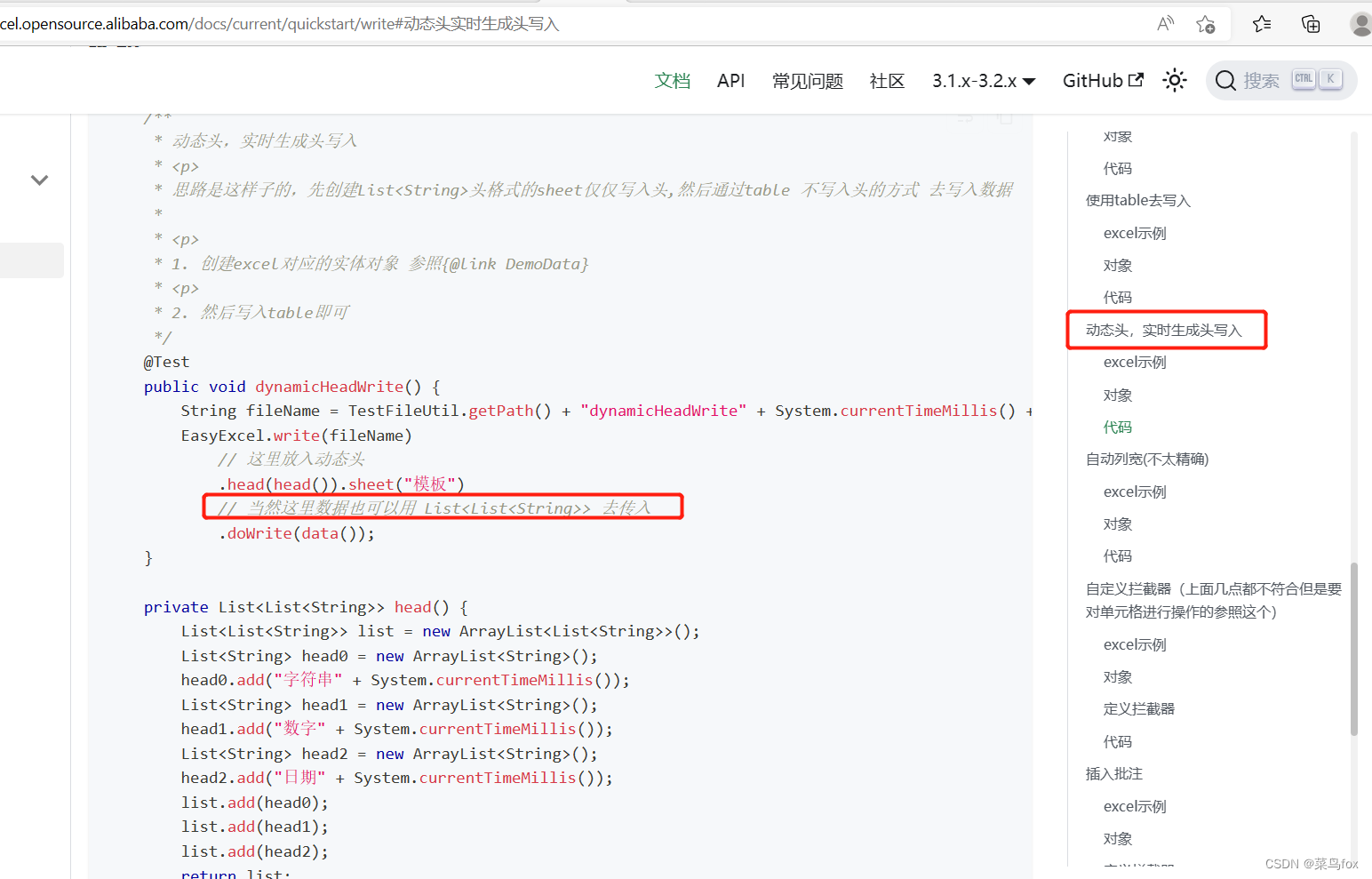Open the API navigation item
This screenshot has height=879, width=1372.
730,81
